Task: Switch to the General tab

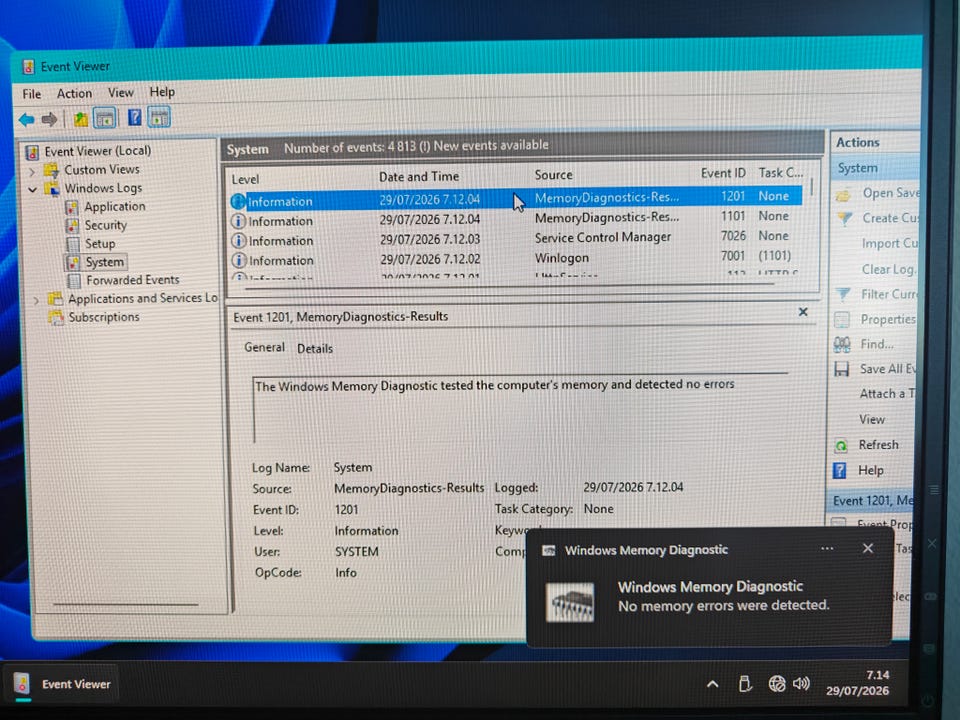Action: pos(264,347)
